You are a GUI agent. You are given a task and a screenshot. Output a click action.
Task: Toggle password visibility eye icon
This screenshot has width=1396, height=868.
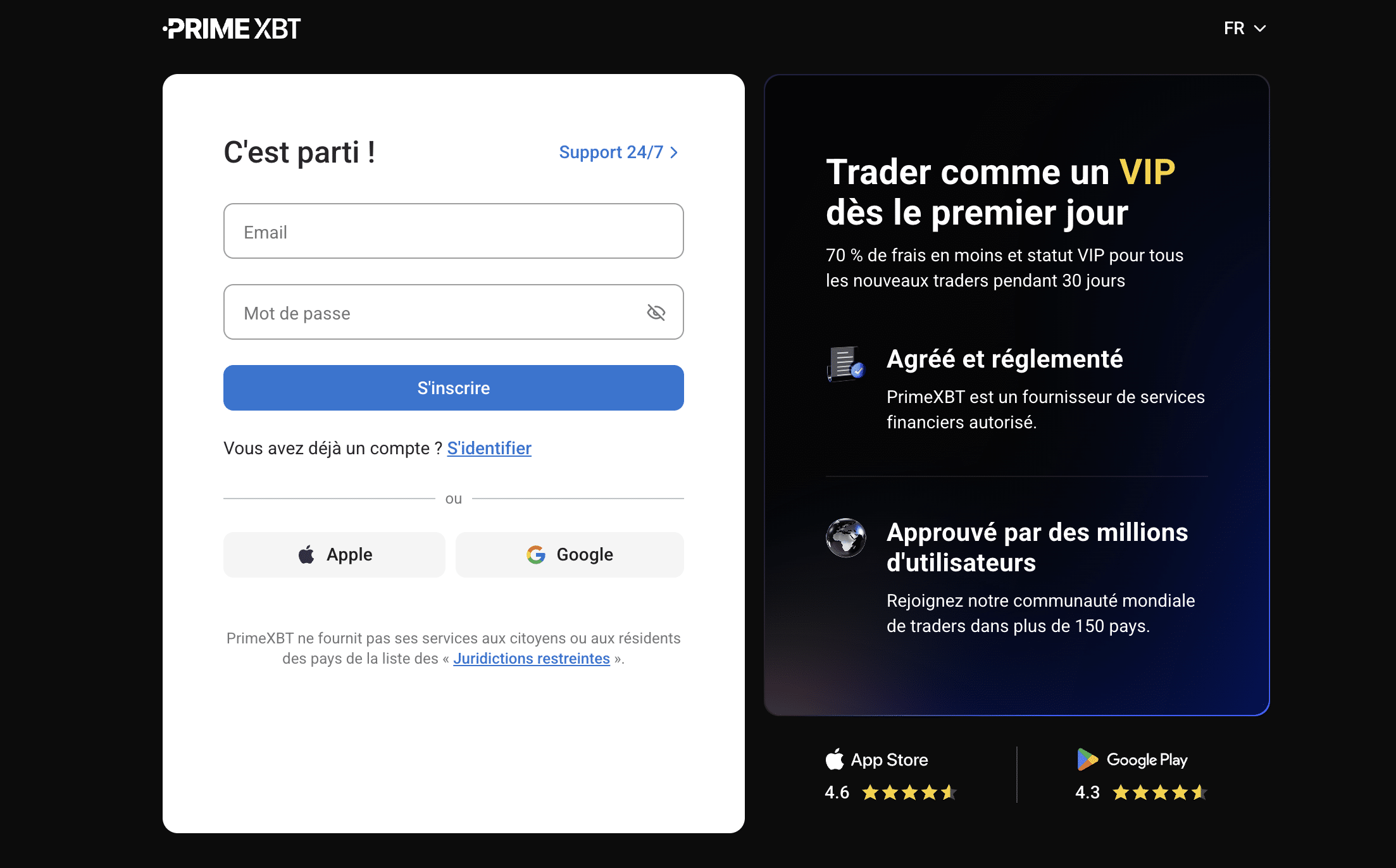tap(656, 312)
